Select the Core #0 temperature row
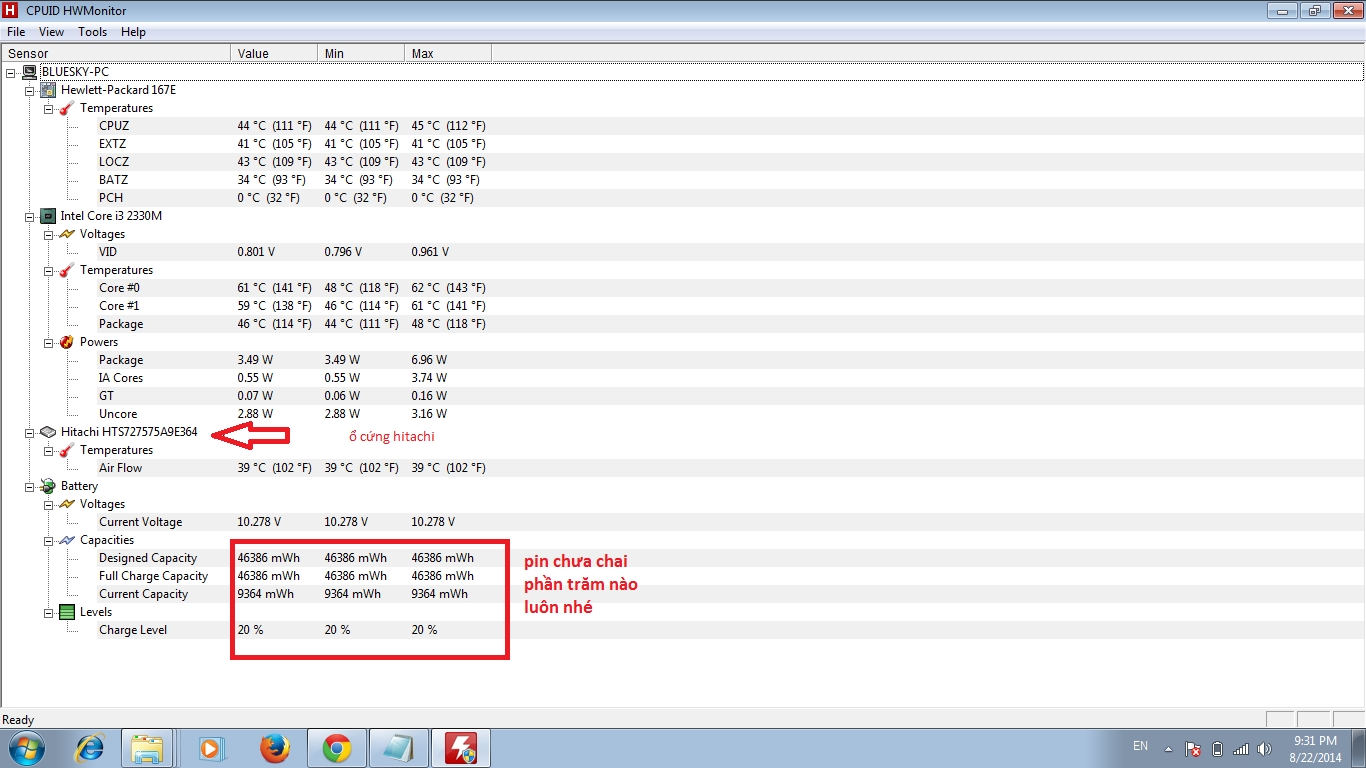Viewport: 1366px width, 768px height. pyautogui.click(x=682, y=288)
